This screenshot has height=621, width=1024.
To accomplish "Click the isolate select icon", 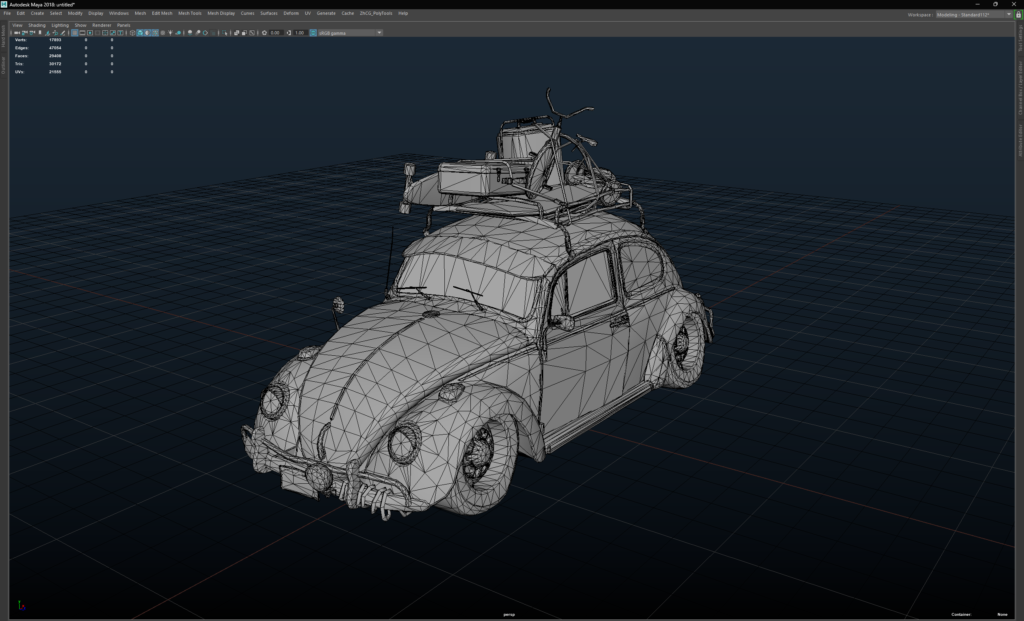I will pyautogui.click(x=224, y=33).
